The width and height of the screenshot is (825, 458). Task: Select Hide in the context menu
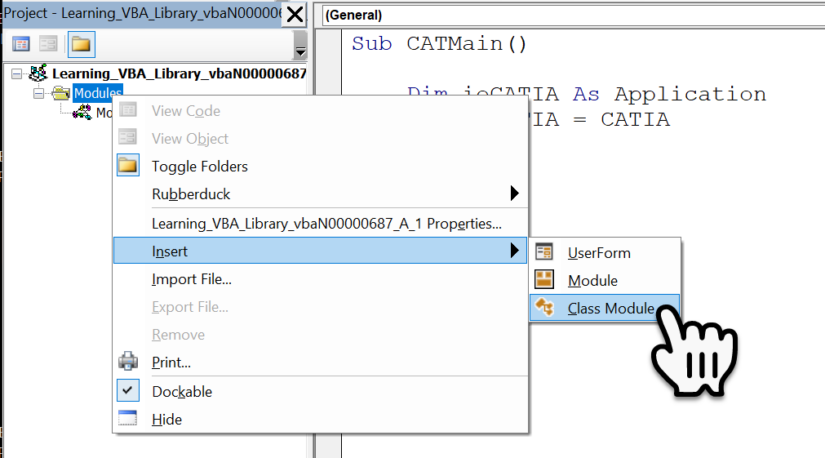166,420
